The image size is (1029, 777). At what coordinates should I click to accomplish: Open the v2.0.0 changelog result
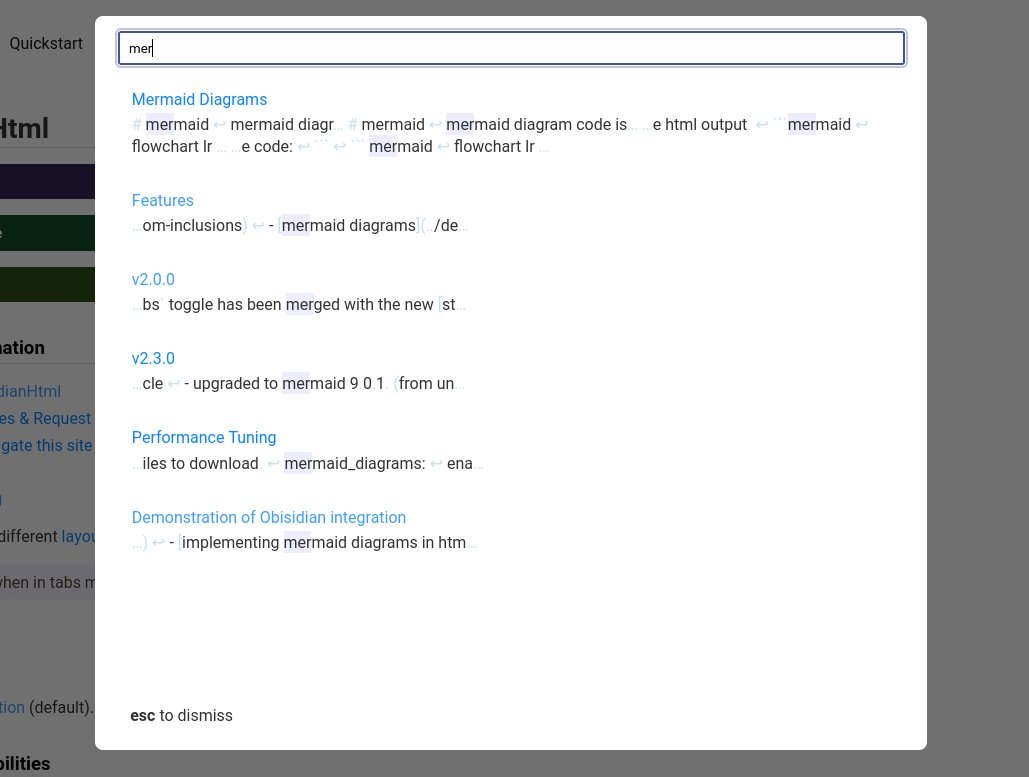(153, 279)
